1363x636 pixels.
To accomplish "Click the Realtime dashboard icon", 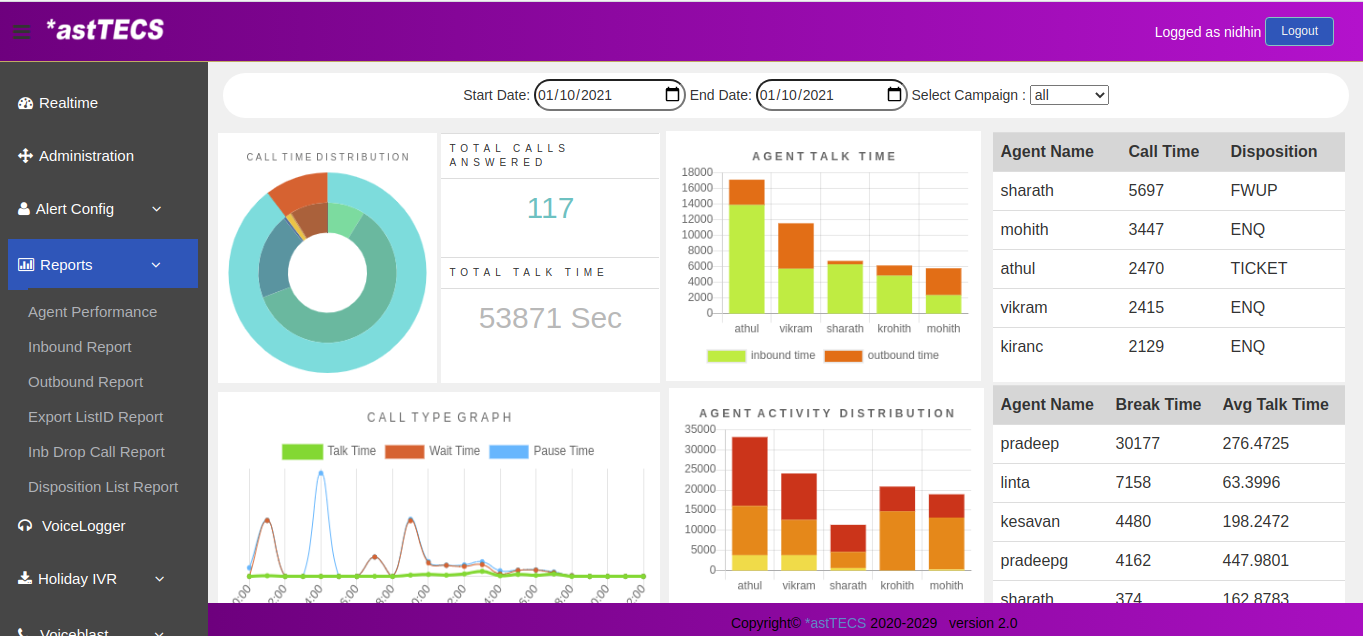I will (26, 103).
